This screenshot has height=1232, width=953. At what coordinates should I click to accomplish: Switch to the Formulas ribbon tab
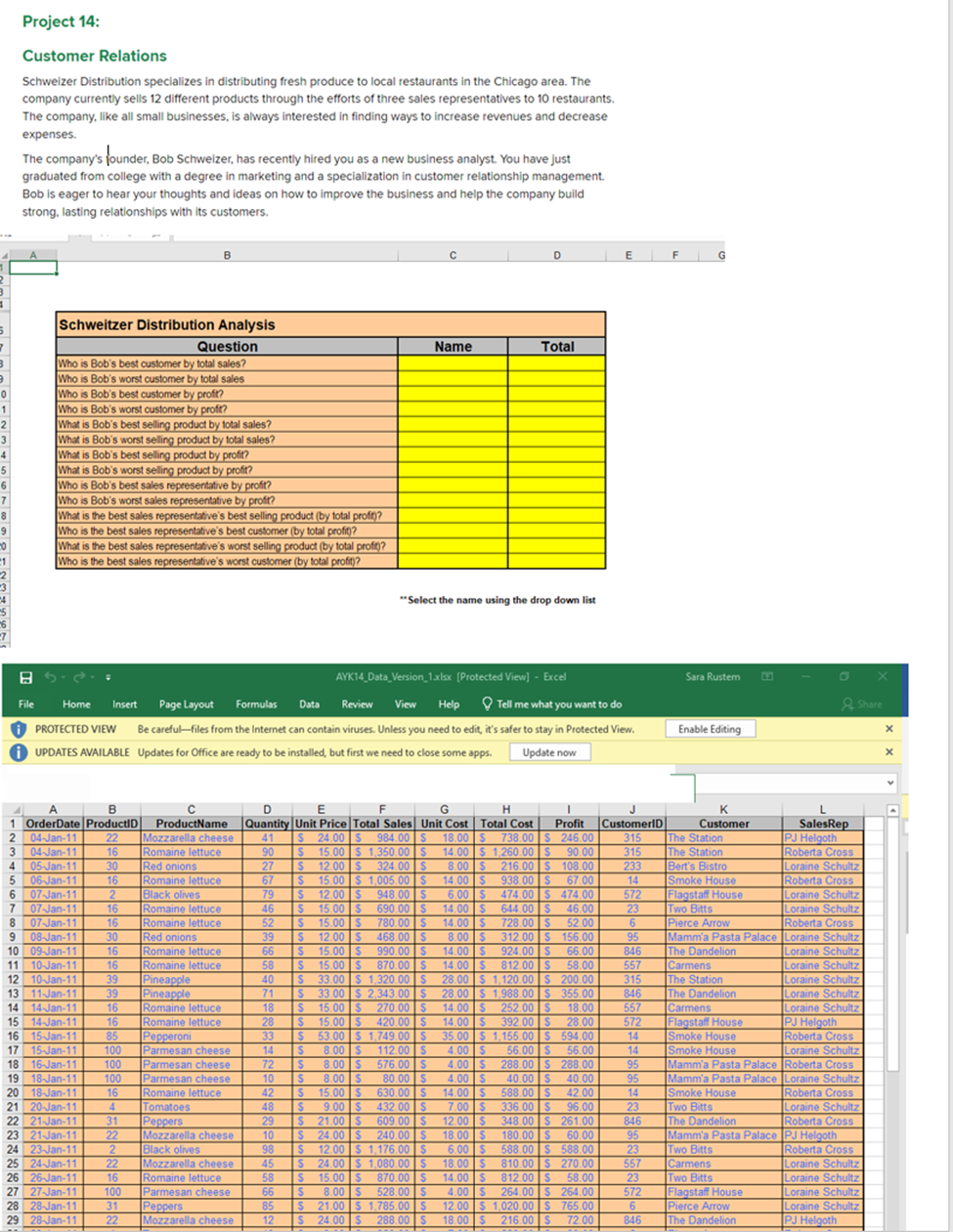pos(256,703)
